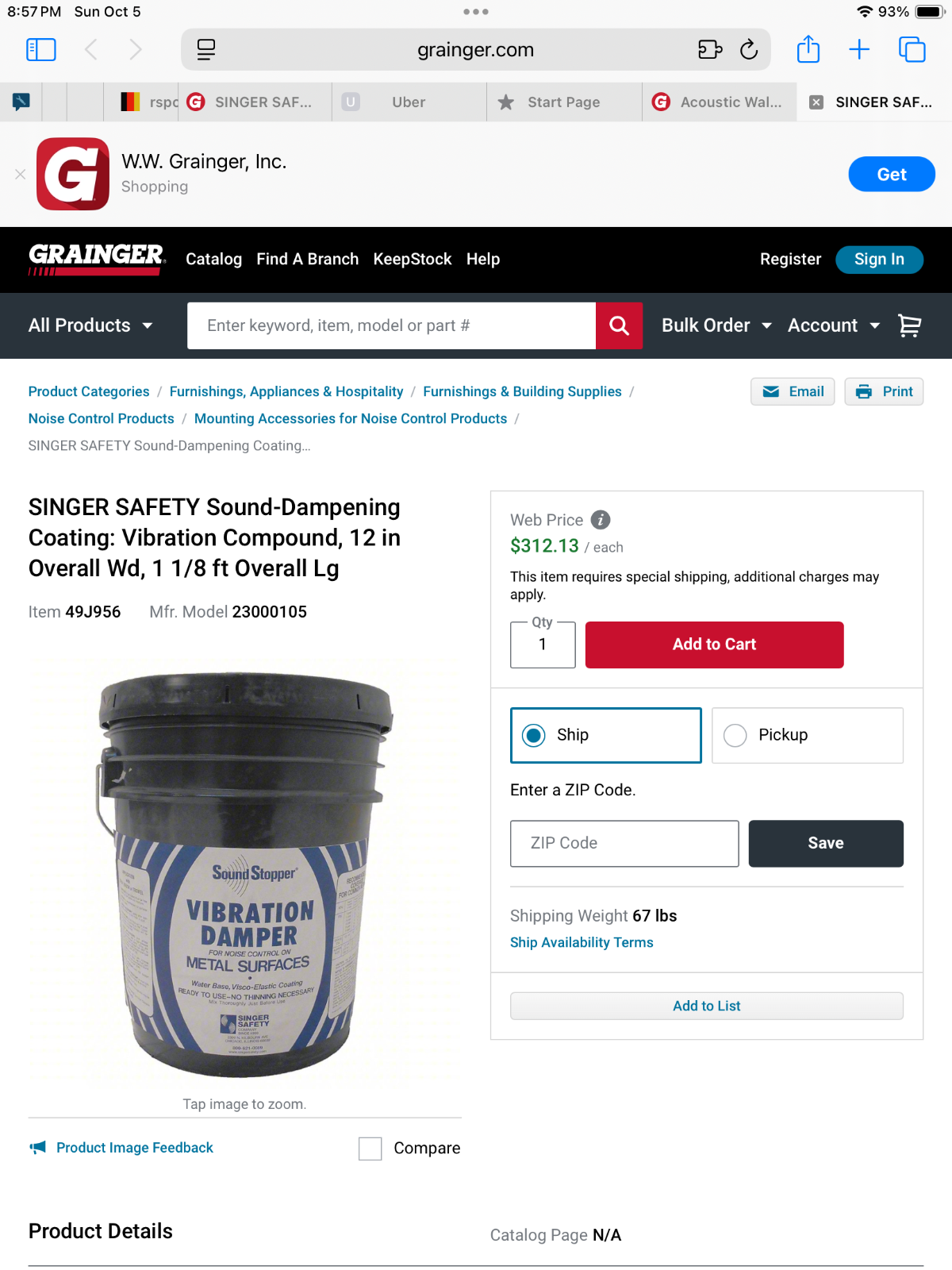This screenshot has width=952, height=1270.
Task: Open the Find A Branch menu item
Action: (x=307, y=260)
